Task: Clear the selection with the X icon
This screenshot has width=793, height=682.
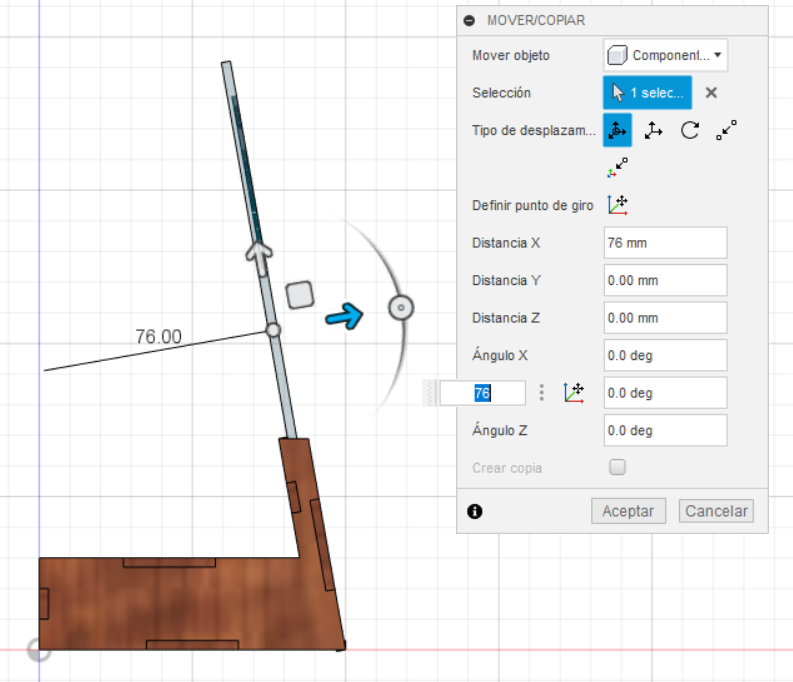Action: click(x=711, y=93)
